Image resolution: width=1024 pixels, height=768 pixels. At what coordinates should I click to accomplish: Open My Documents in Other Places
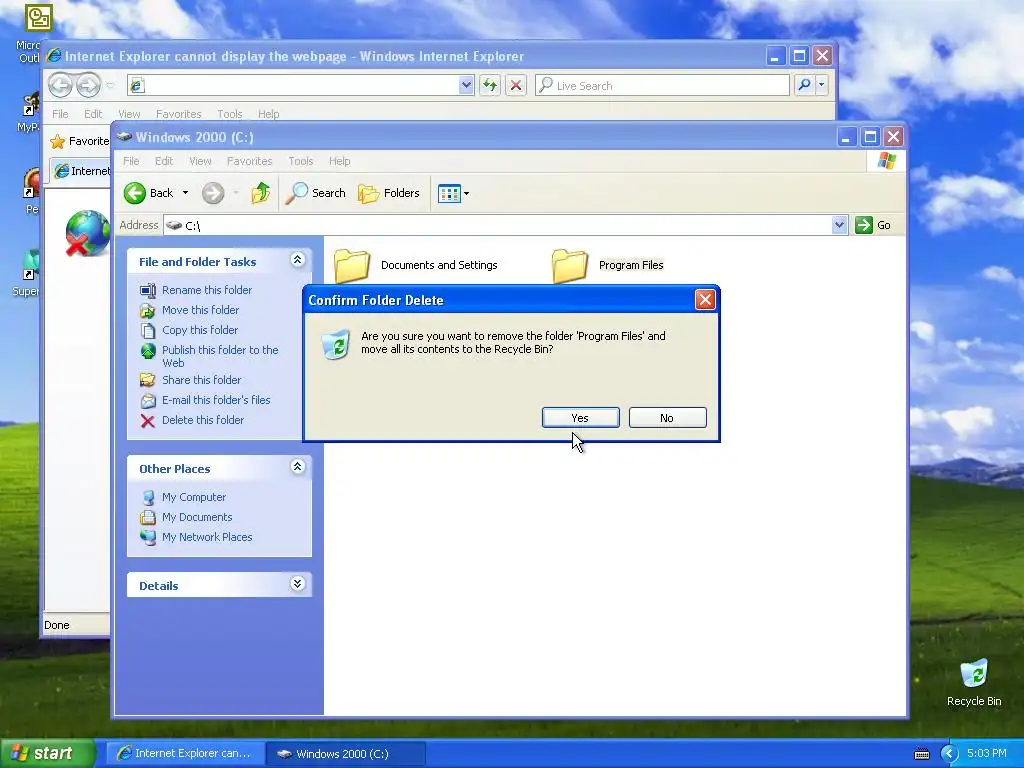coord(197,517)
